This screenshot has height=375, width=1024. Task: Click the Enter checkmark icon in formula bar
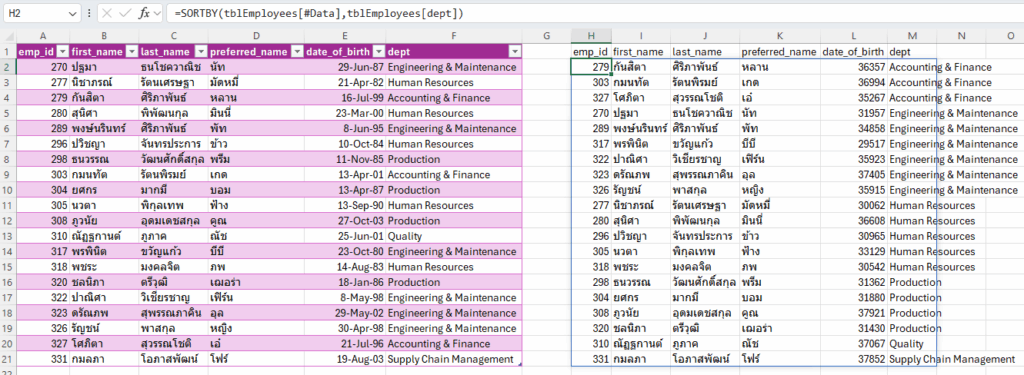[x=126, y=12]
